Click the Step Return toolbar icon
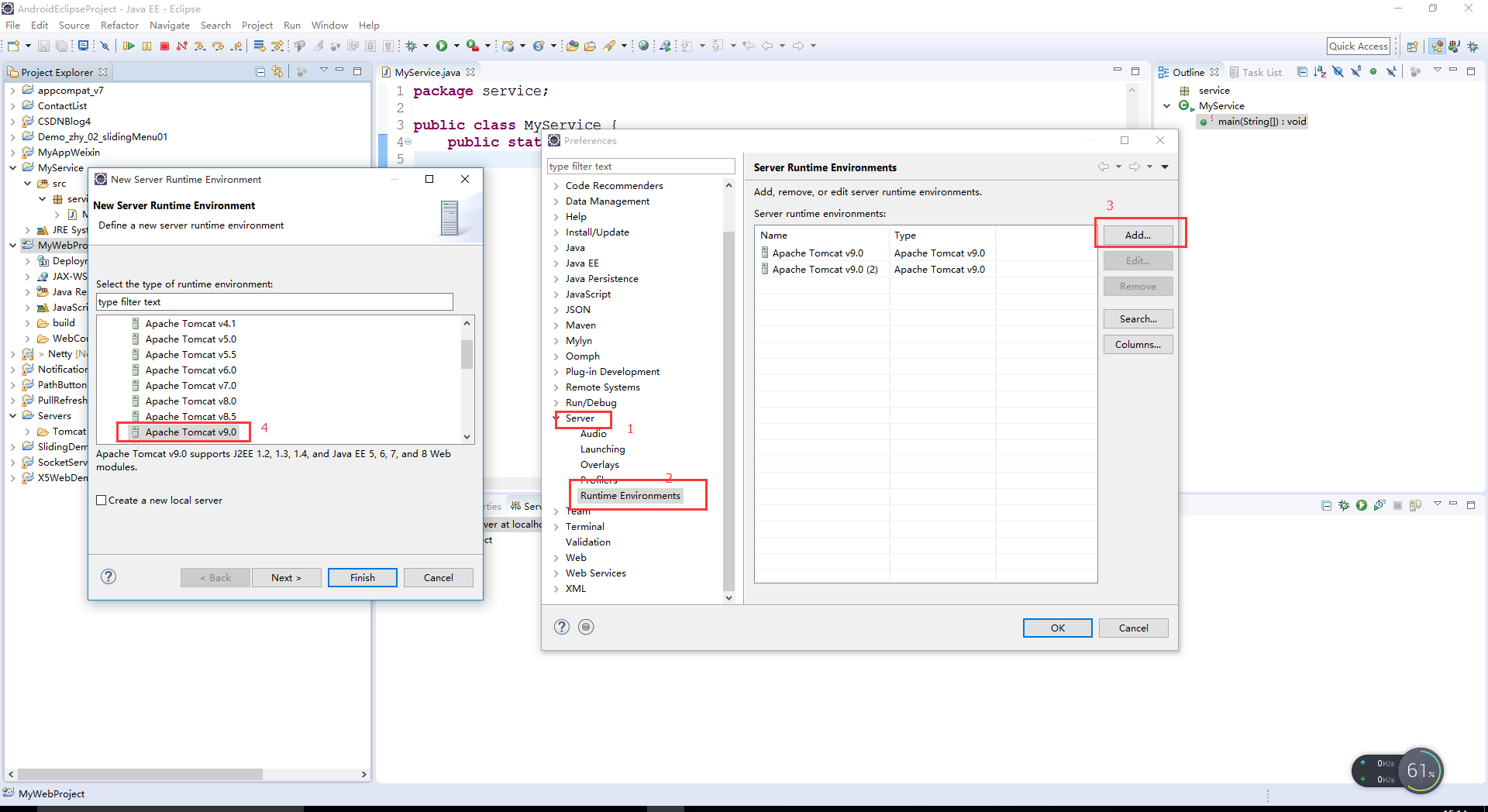Image resolution: width=1488 pixels, height=812 pixels. point(236,46)
